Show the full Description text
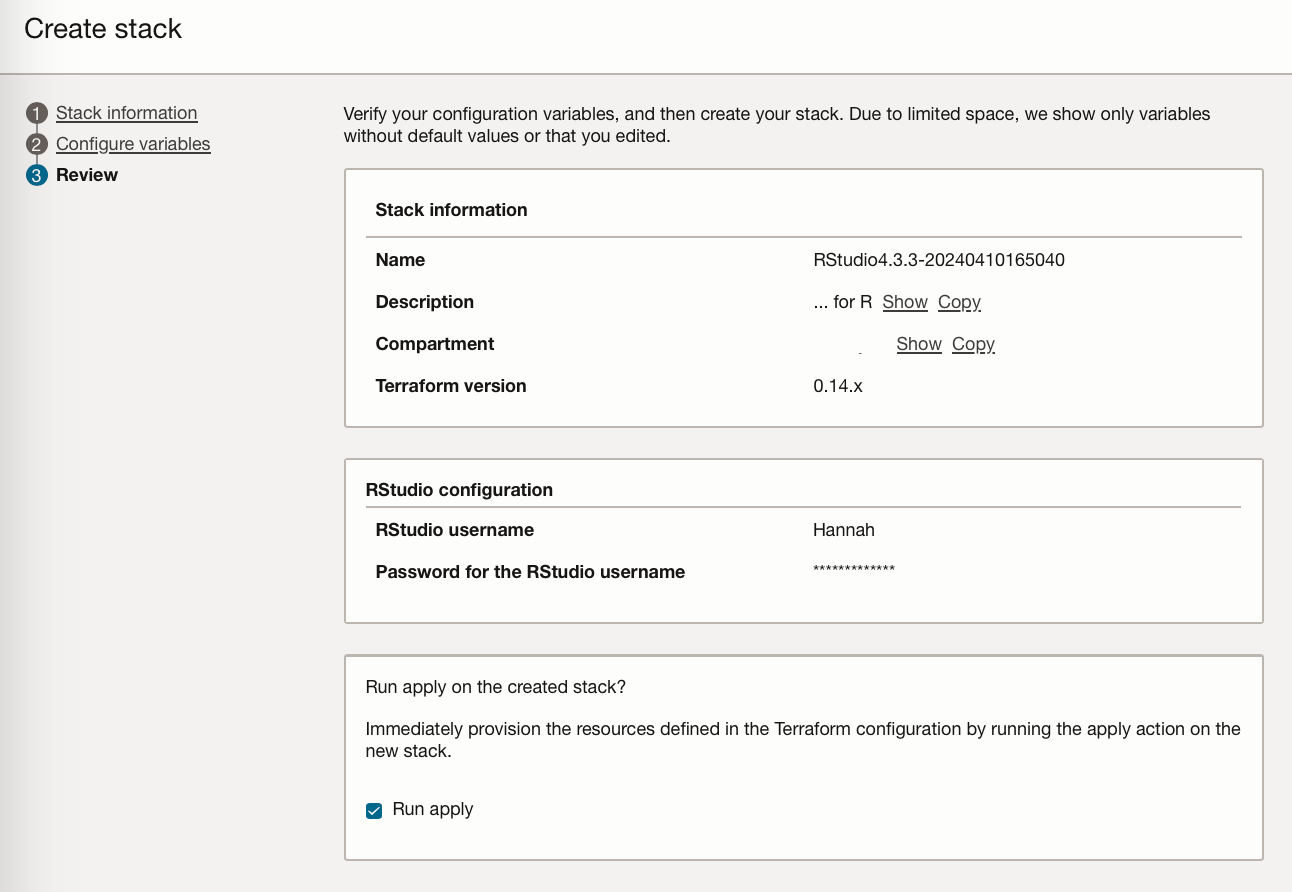Image resolution: width=1292 pixels, height=892 pixels. (x=905, y=302)
